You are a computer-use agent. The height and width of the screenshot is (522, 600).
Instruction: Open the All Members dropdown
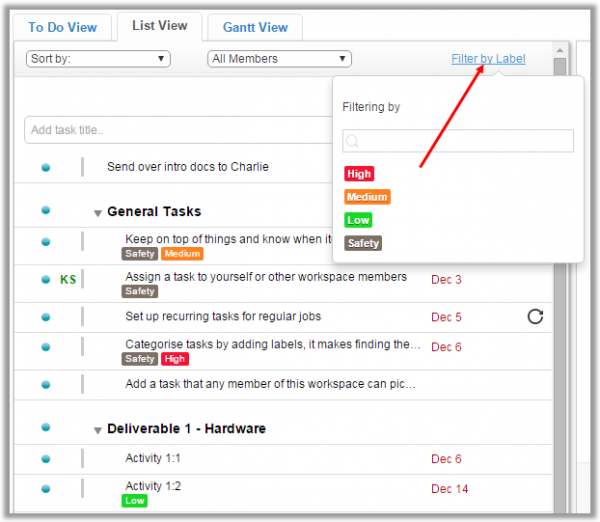tap(279, 59)
